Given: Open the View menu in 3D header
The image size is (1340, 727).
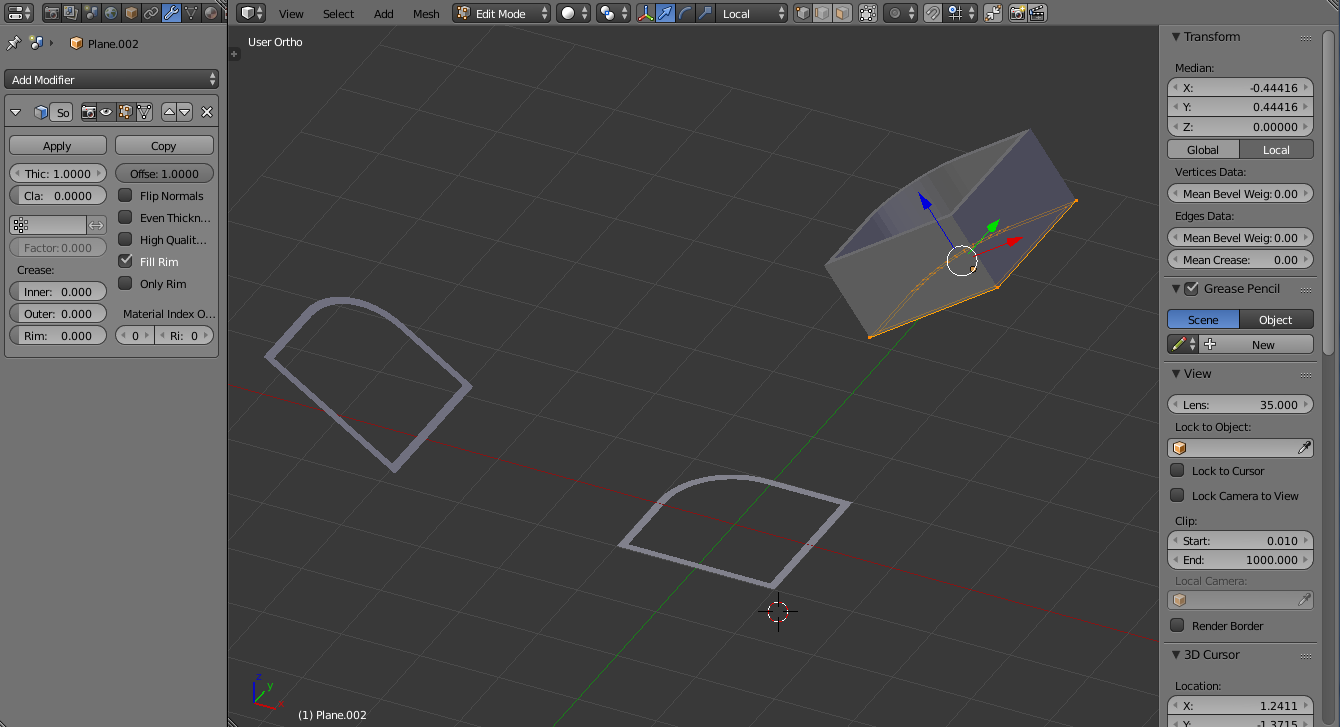Looking at the screenshot, I should pos(291,13).
